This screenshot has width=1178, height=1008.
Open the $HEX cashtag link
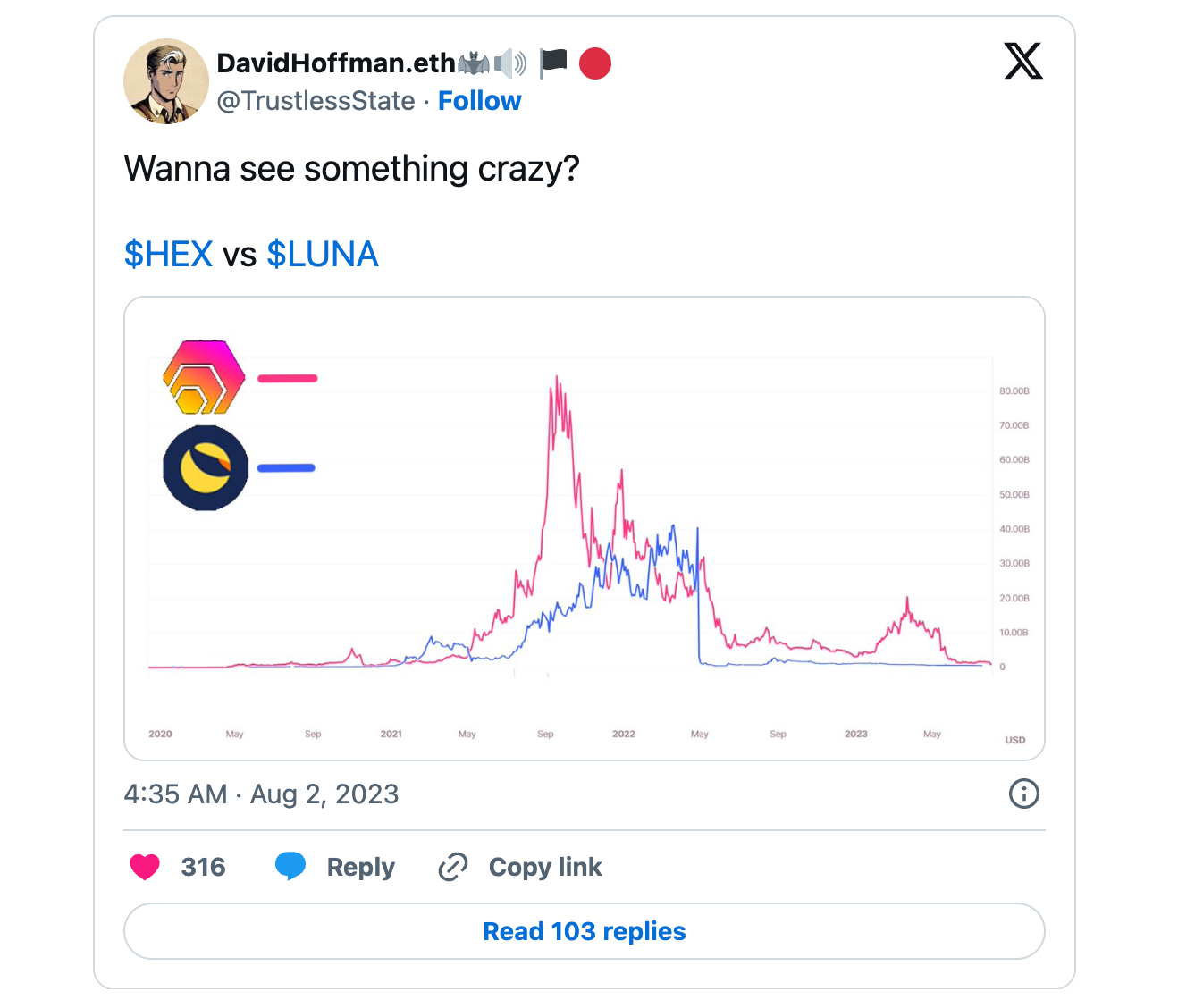pyautogui.click(x=168, y=255)
